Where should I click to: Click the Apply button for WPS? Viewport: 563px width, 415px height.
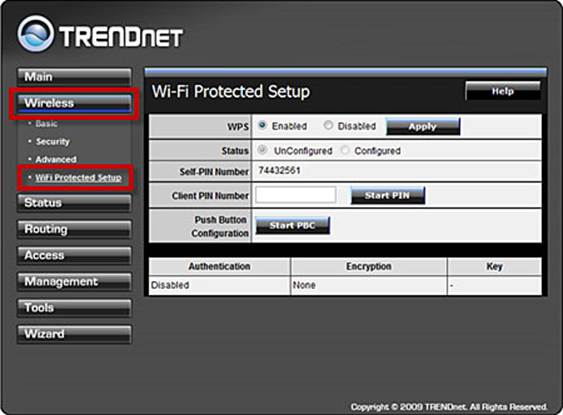[423, 127]
